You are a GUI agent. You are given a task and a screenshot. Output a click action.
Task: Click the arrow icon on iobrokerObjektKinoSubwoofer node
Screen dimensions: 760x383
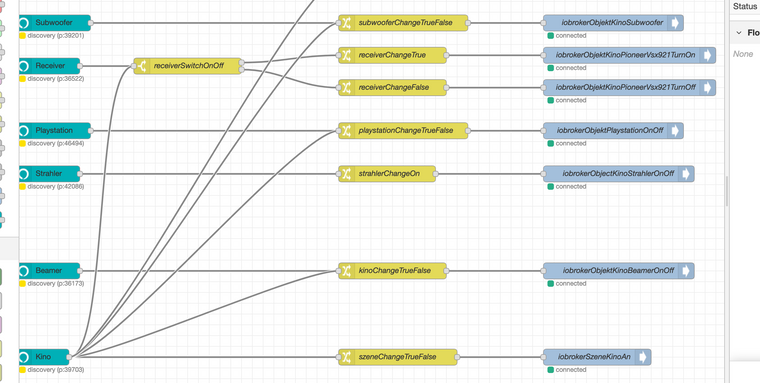675,23
